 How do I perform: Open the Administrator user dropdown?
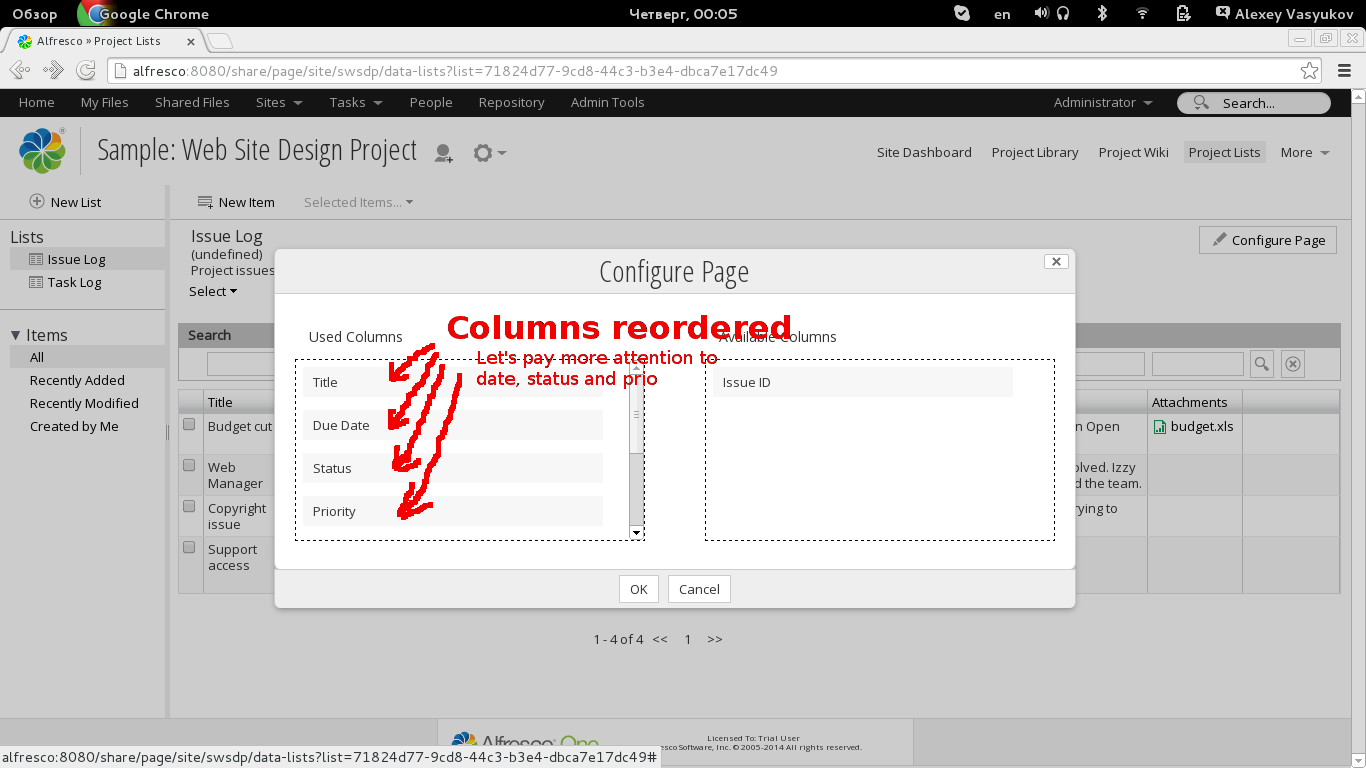[x=1102, y=102]
